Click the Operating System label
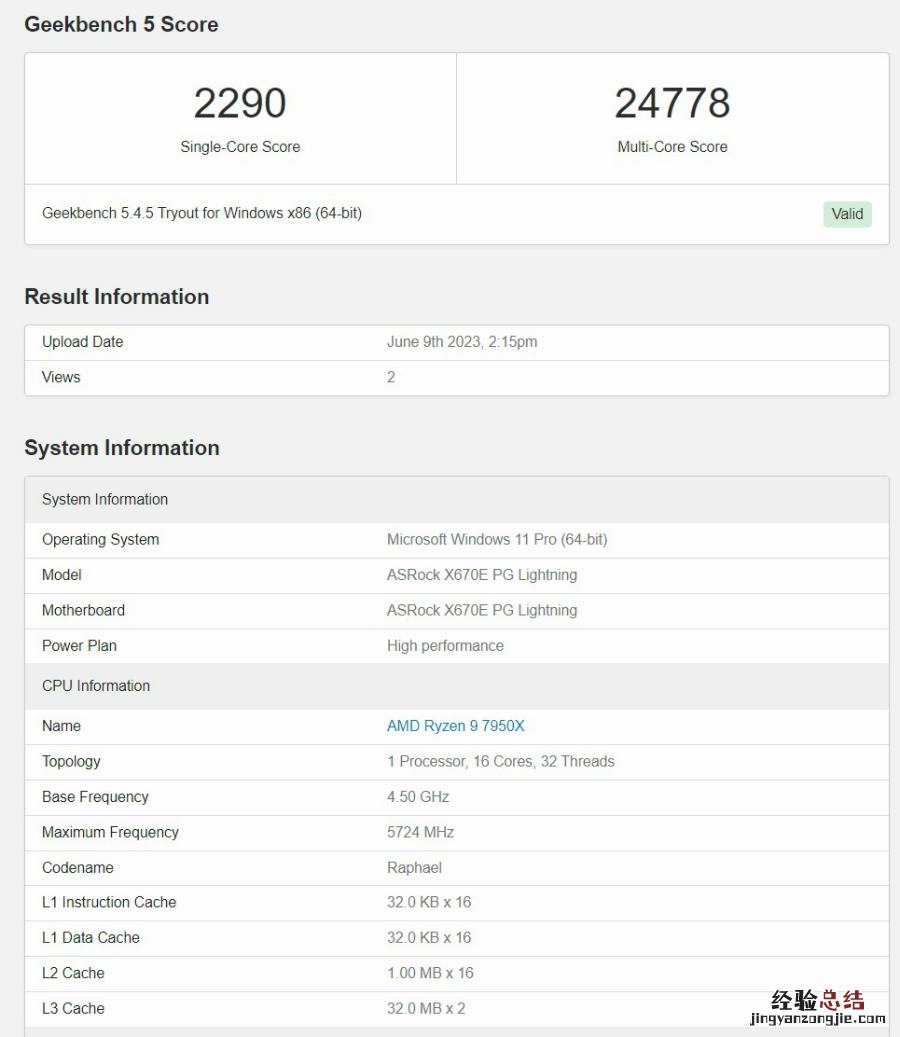900x1037 pixels. [x=101, y=540]
